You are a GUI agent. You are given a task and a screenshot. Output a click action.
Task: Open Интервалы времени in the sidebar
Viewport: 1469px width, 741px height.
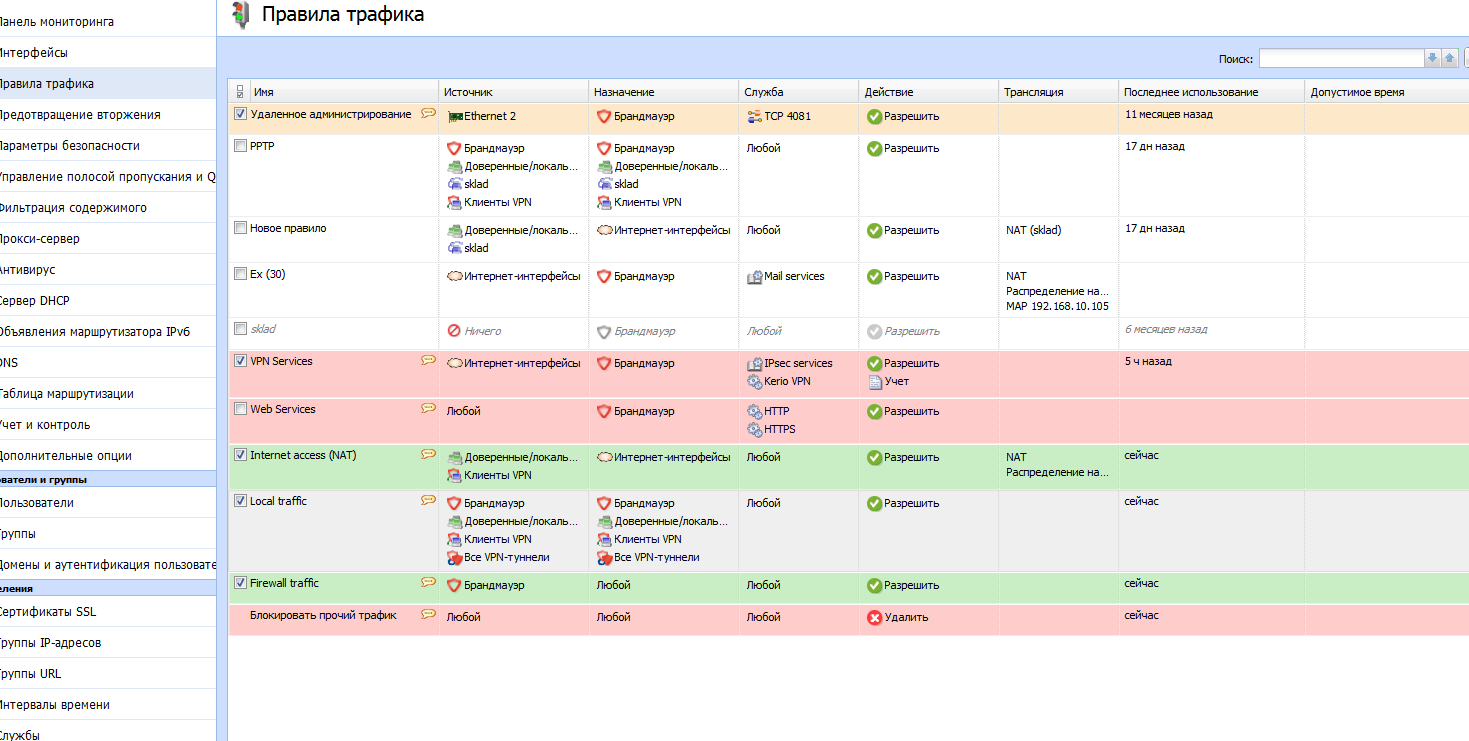pos(108,705)
